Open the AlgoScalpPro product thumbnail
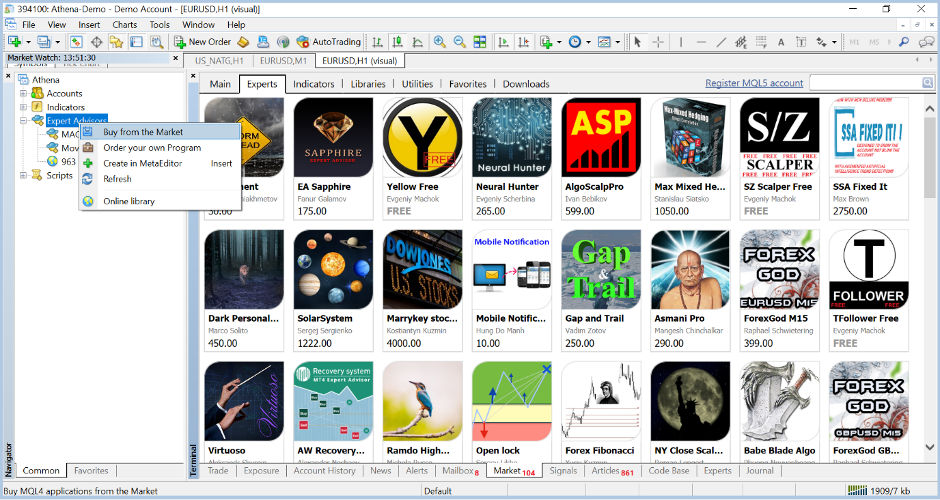Image resolution: width=940 pixels, height=500 pixels. (601, 137)
